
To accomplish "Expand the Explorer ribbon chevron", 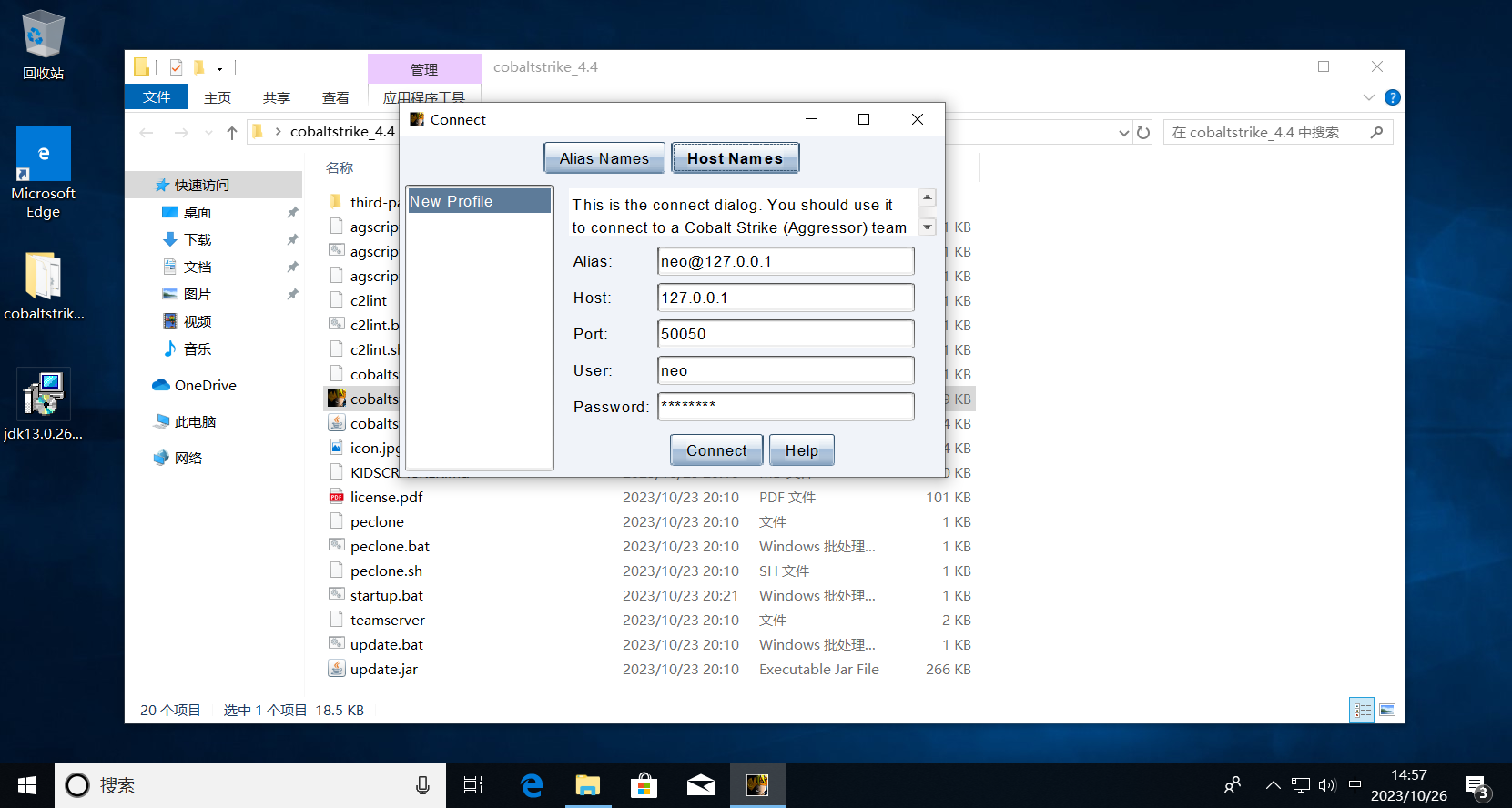I will 1368,97.
